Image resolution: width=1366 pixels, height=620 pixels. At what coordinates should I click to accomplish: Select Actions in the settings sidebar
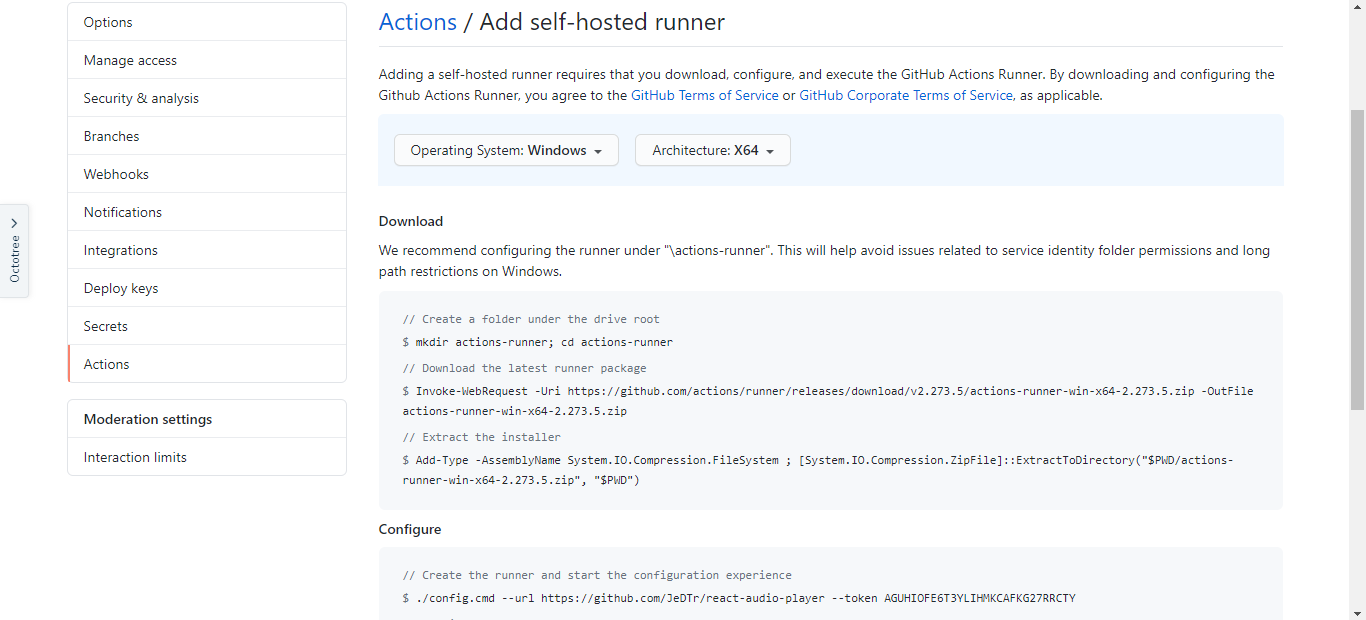(x=106, y=364)
